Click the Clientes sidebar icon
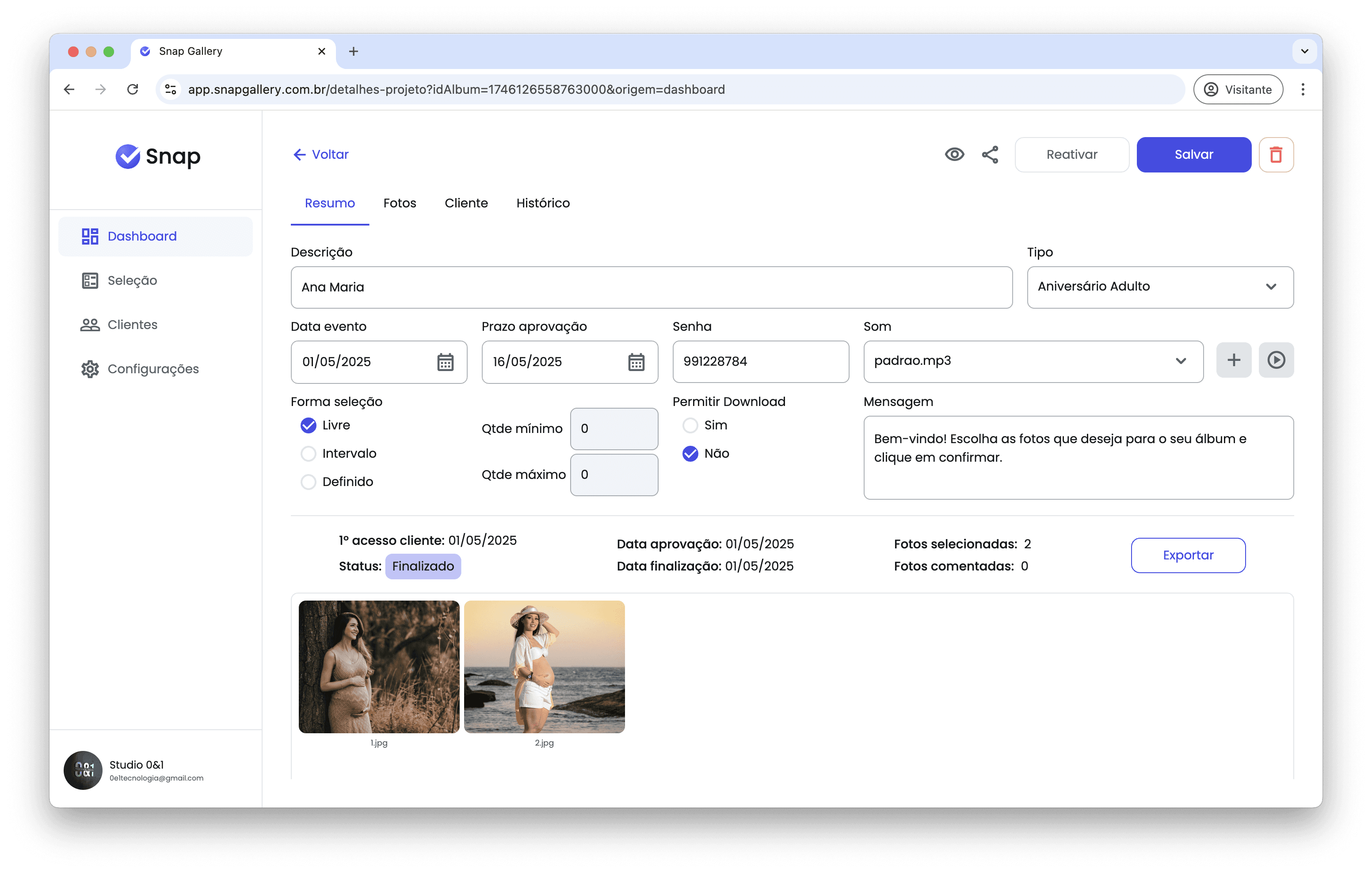1372x873 pixels. click(x=90, y=325)
